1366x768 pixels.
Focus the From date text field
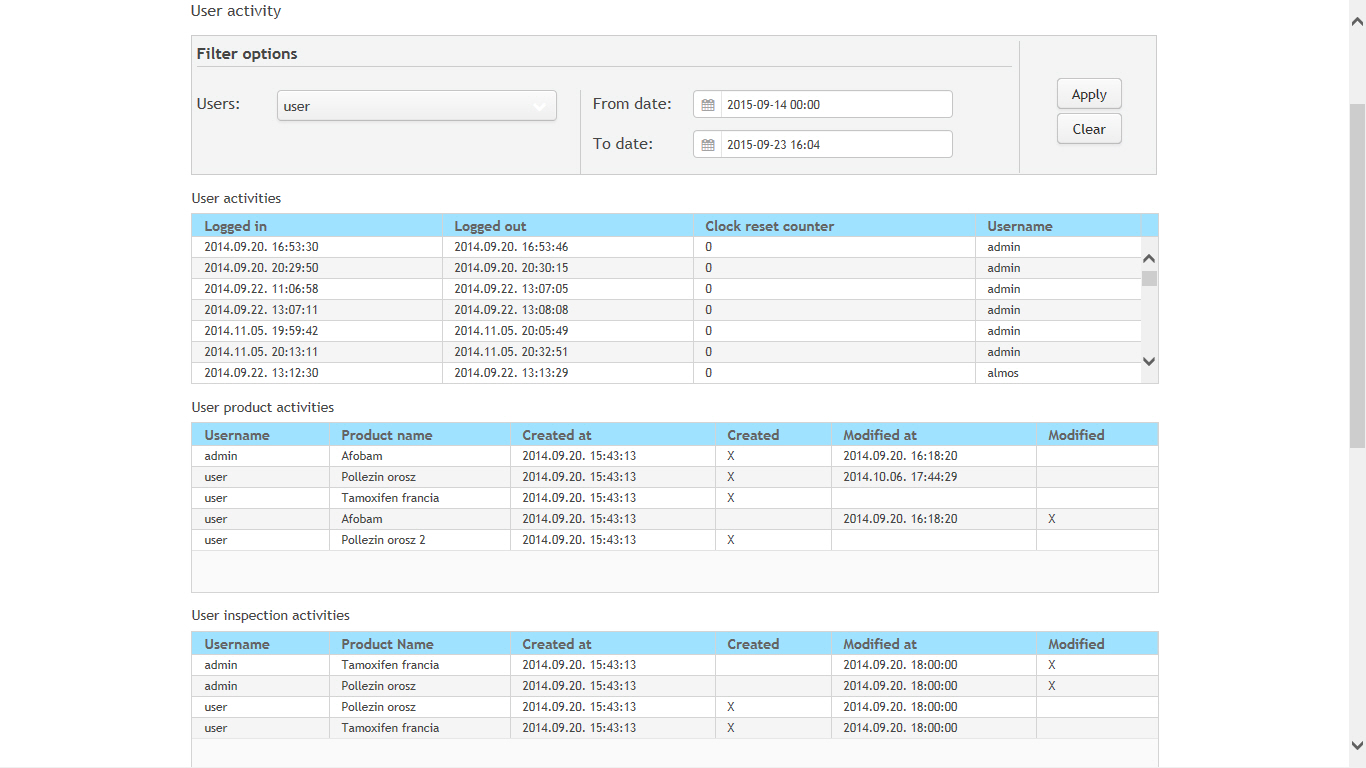point(835,105)
